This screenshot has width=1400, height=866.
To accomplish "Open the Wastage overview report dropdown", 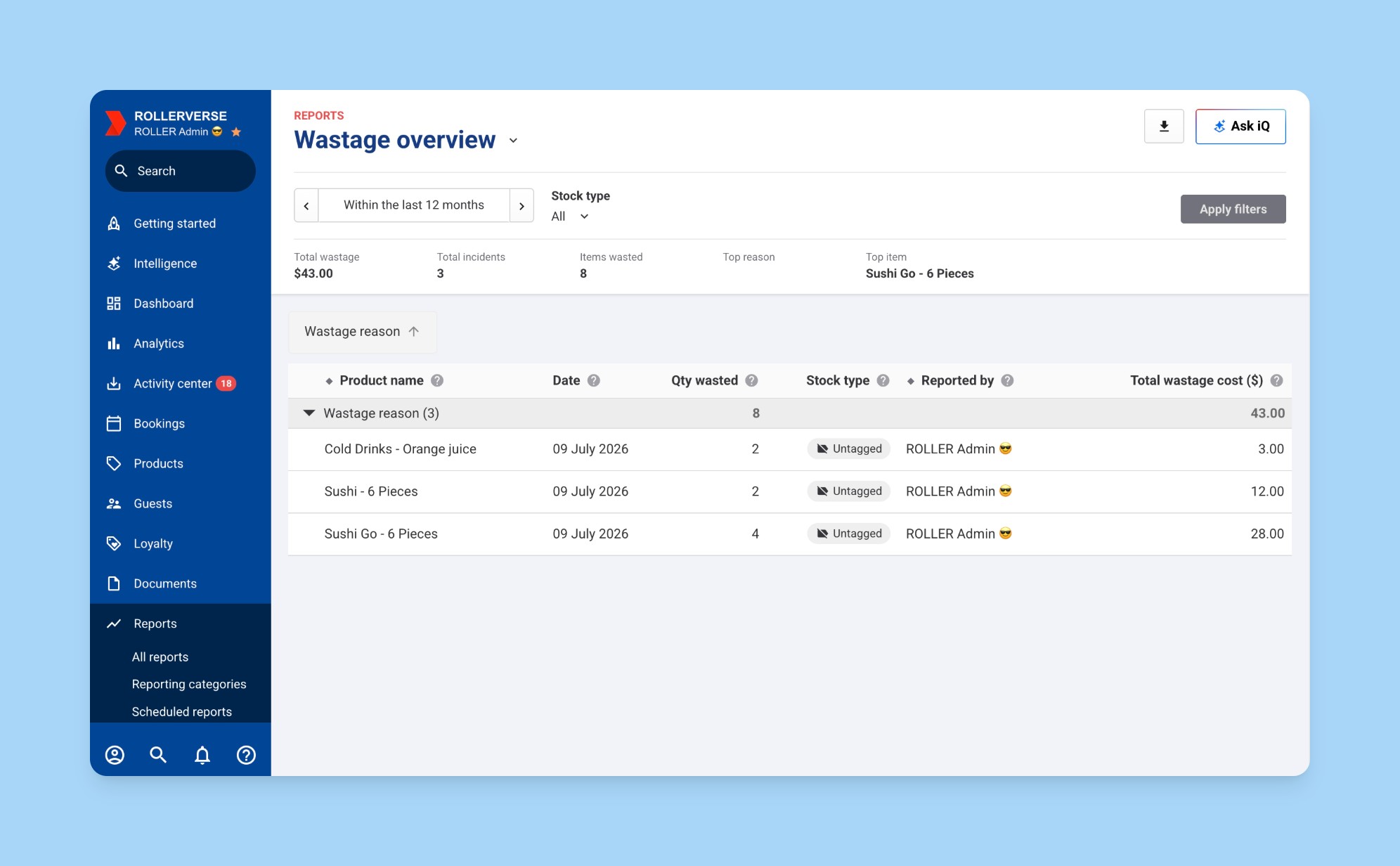I will click(514, 141).
